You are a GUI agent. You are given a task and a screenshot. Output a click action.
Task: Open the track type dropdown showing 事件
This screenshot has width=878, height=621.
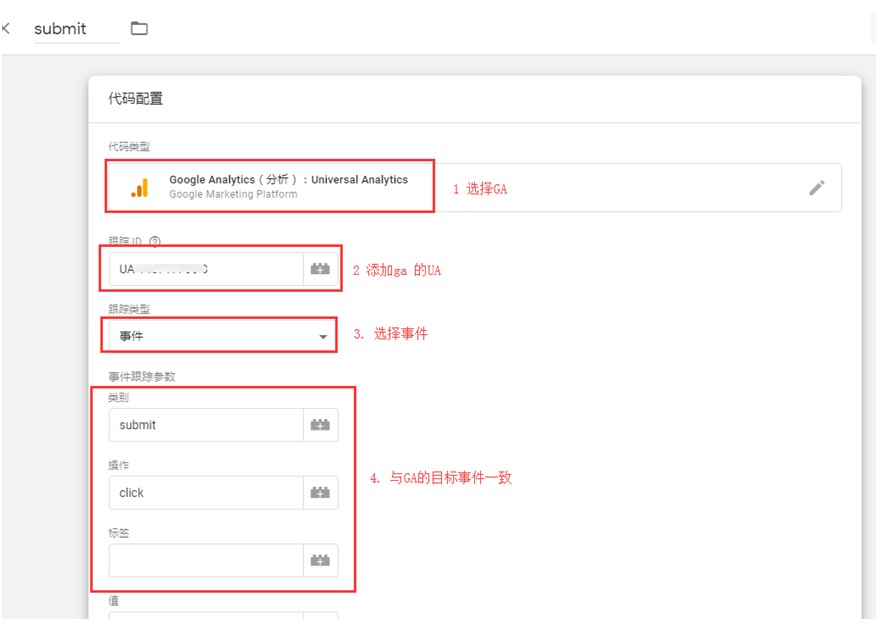click(222, 336)
